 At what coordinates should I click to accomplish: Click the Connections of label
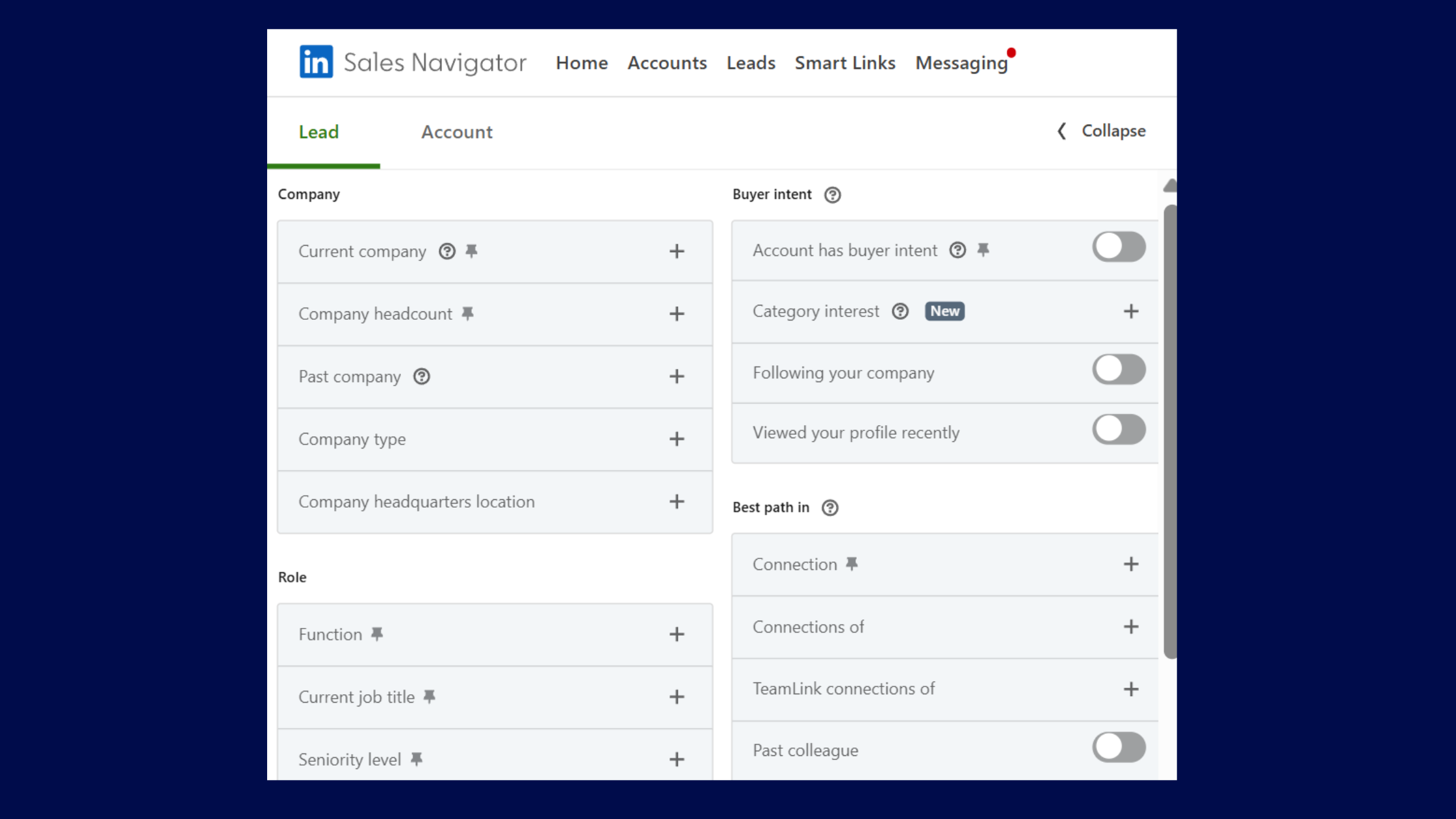click(x=808, y=627)
